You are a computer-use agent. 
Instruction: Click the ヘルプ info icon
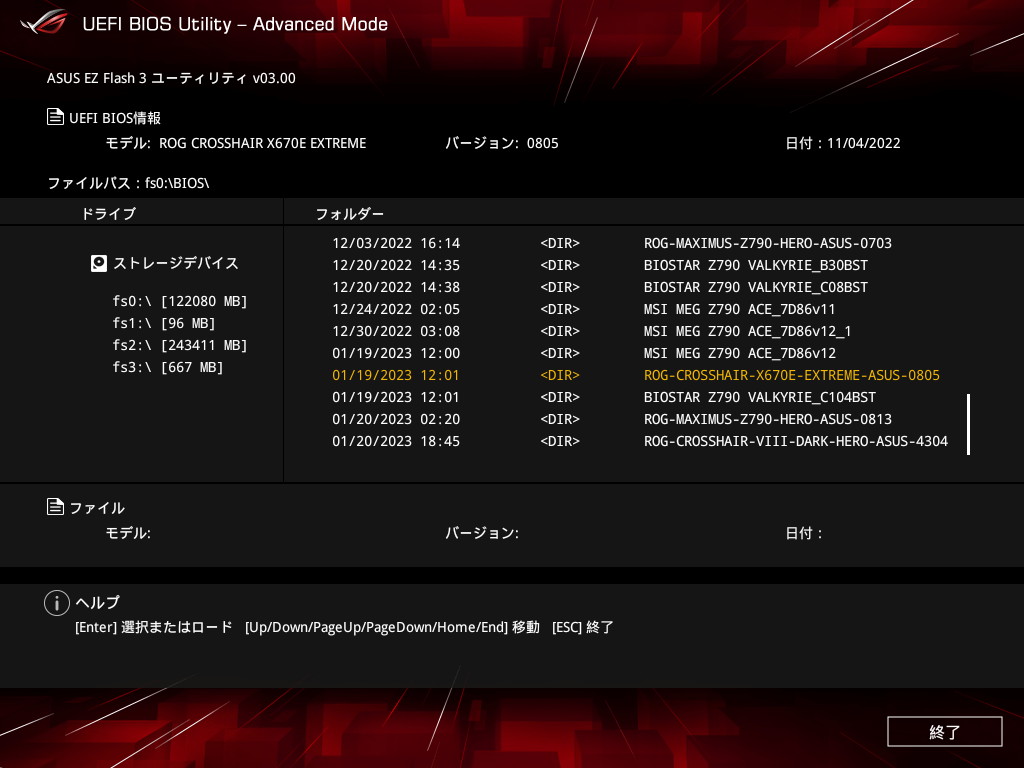(57, 603)
